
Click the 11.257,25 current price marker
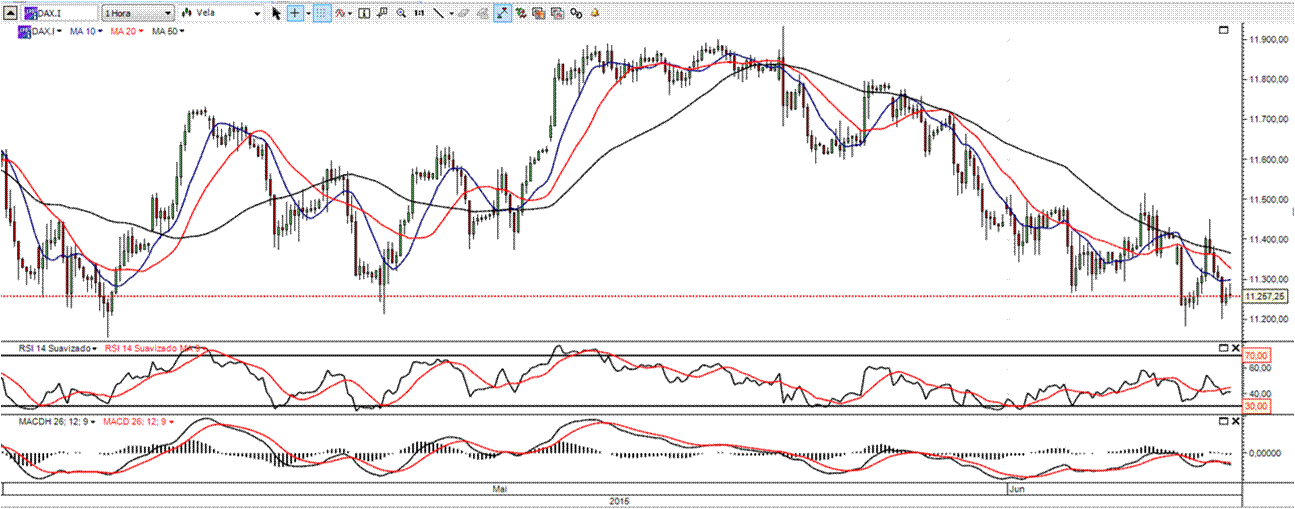pyautogui.click(x=1268, y=297)
